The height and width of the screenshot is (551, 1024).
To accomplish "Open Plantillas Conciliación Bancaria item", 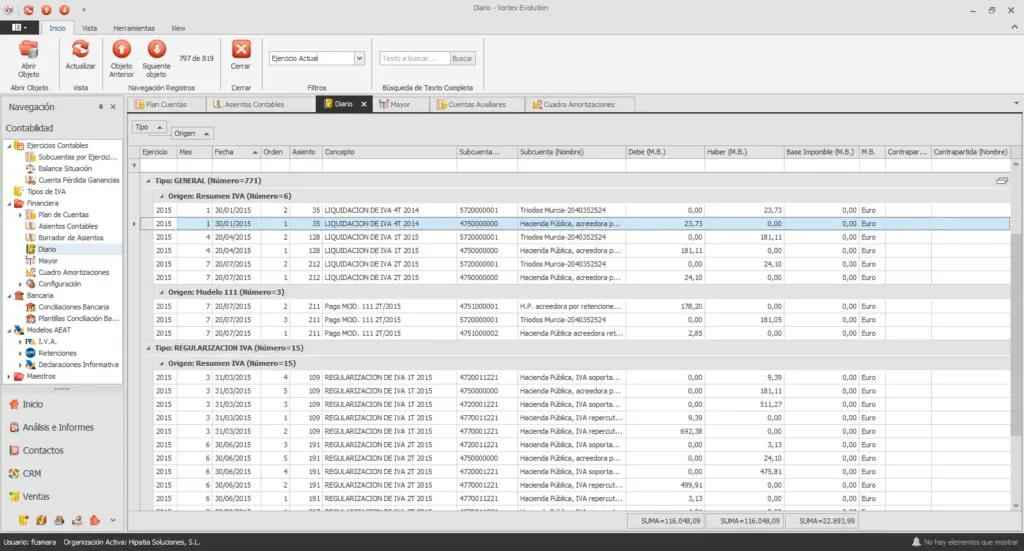I will coord(78,319).
